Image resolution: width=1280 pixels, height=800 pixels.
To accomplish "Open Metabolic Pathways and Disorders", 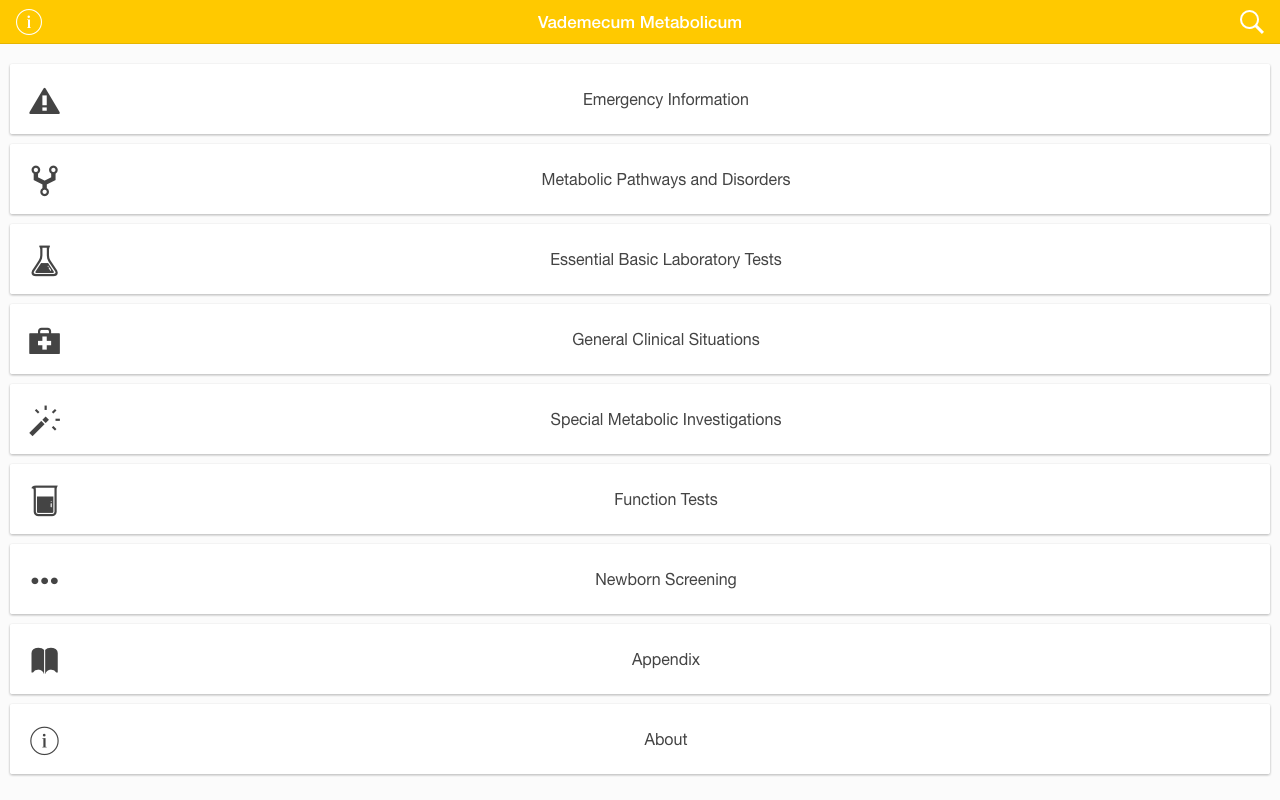I will click(x=665, y=180).
